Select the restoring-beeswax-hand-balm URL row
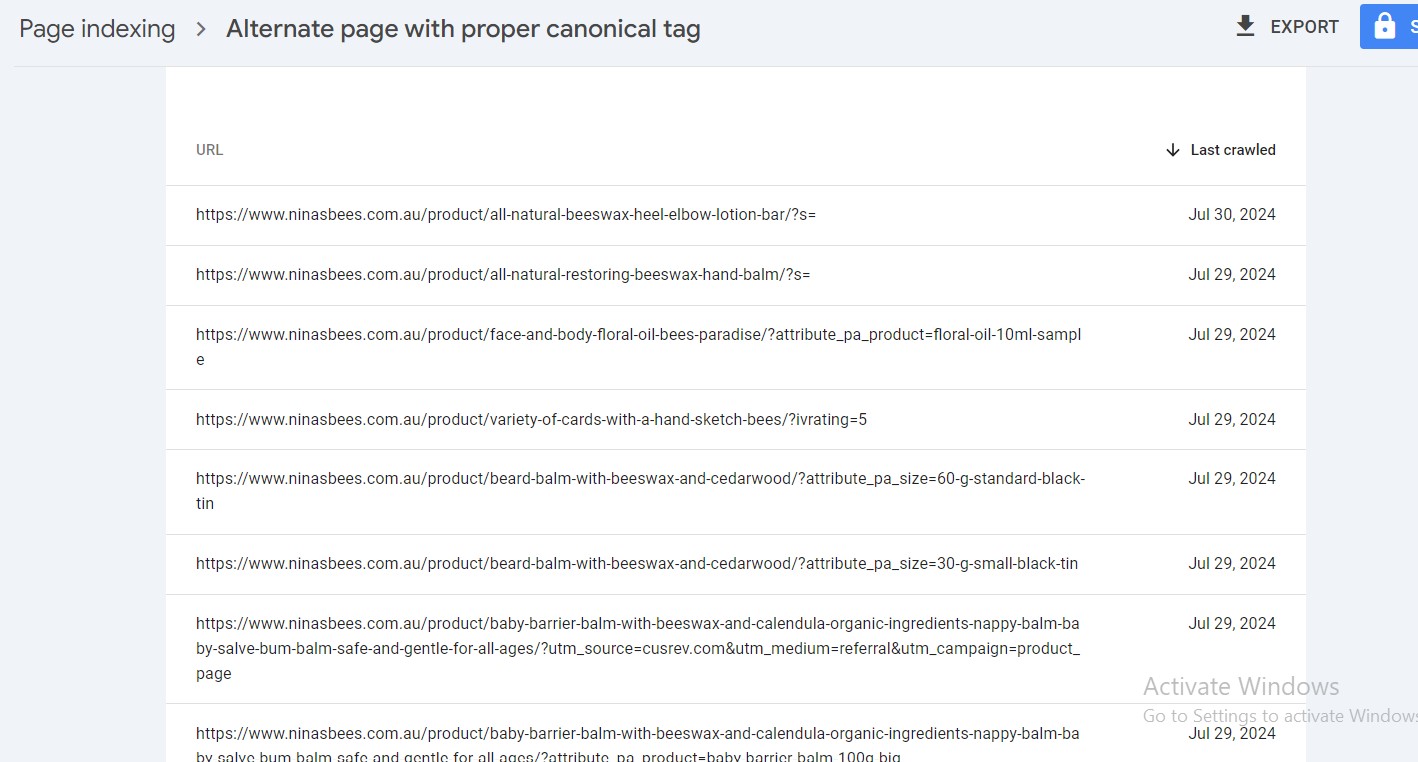This screenshot has width=1418, height=762. tap(736, 275)
